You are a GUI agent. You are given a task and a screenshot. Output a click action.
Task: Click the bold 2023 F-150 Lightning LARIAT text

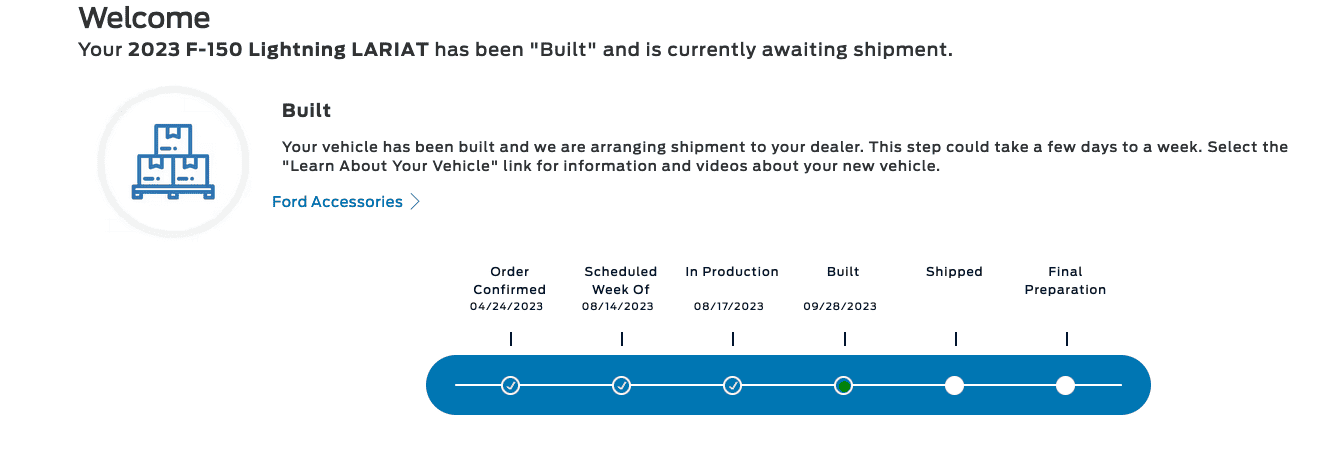(281, 49)
